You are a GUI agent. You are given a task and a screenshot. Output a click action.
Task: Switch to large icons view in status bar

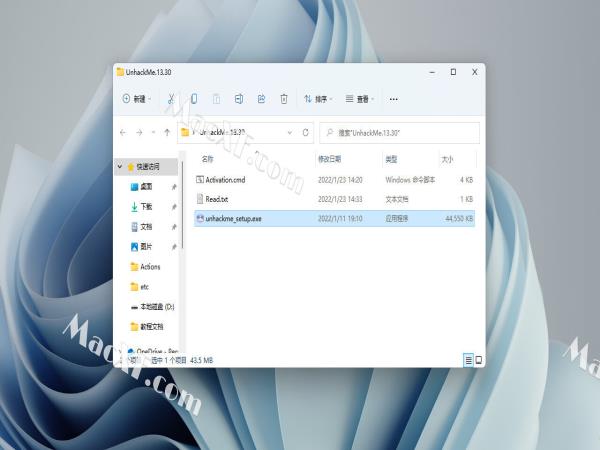[x=479, y=360]
